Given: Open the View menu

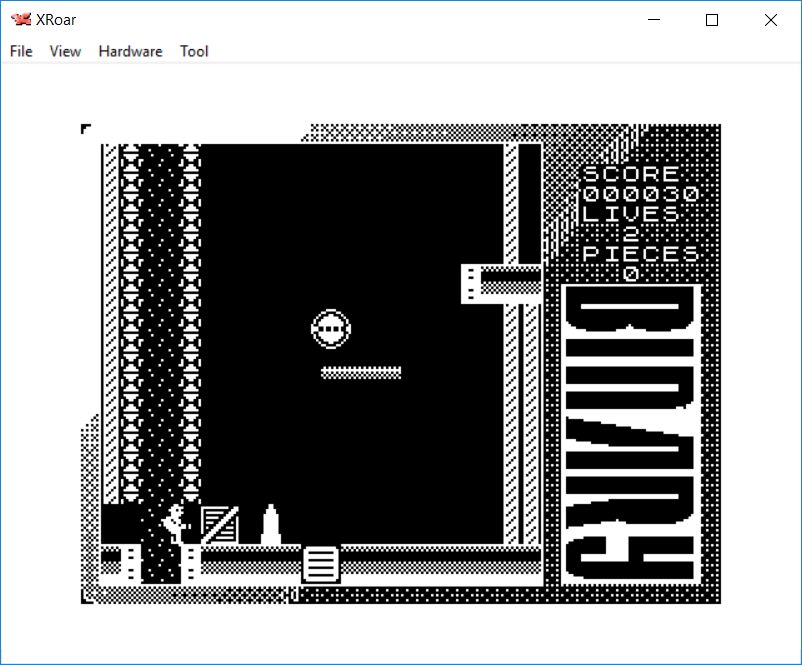Looking at the screenshot, I should (65, 51).
